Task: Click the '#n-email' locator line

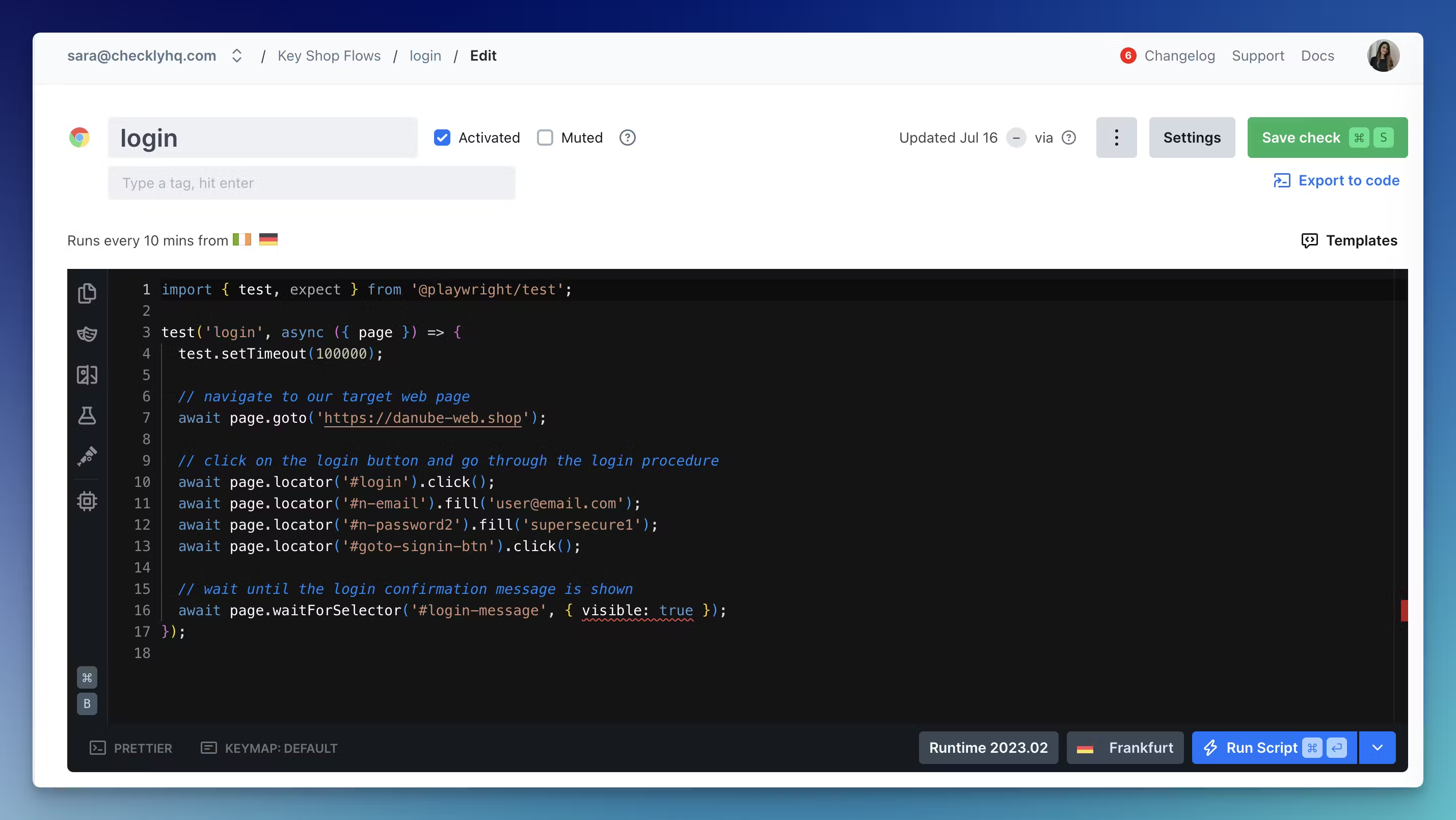Action: tap(409, 503)
